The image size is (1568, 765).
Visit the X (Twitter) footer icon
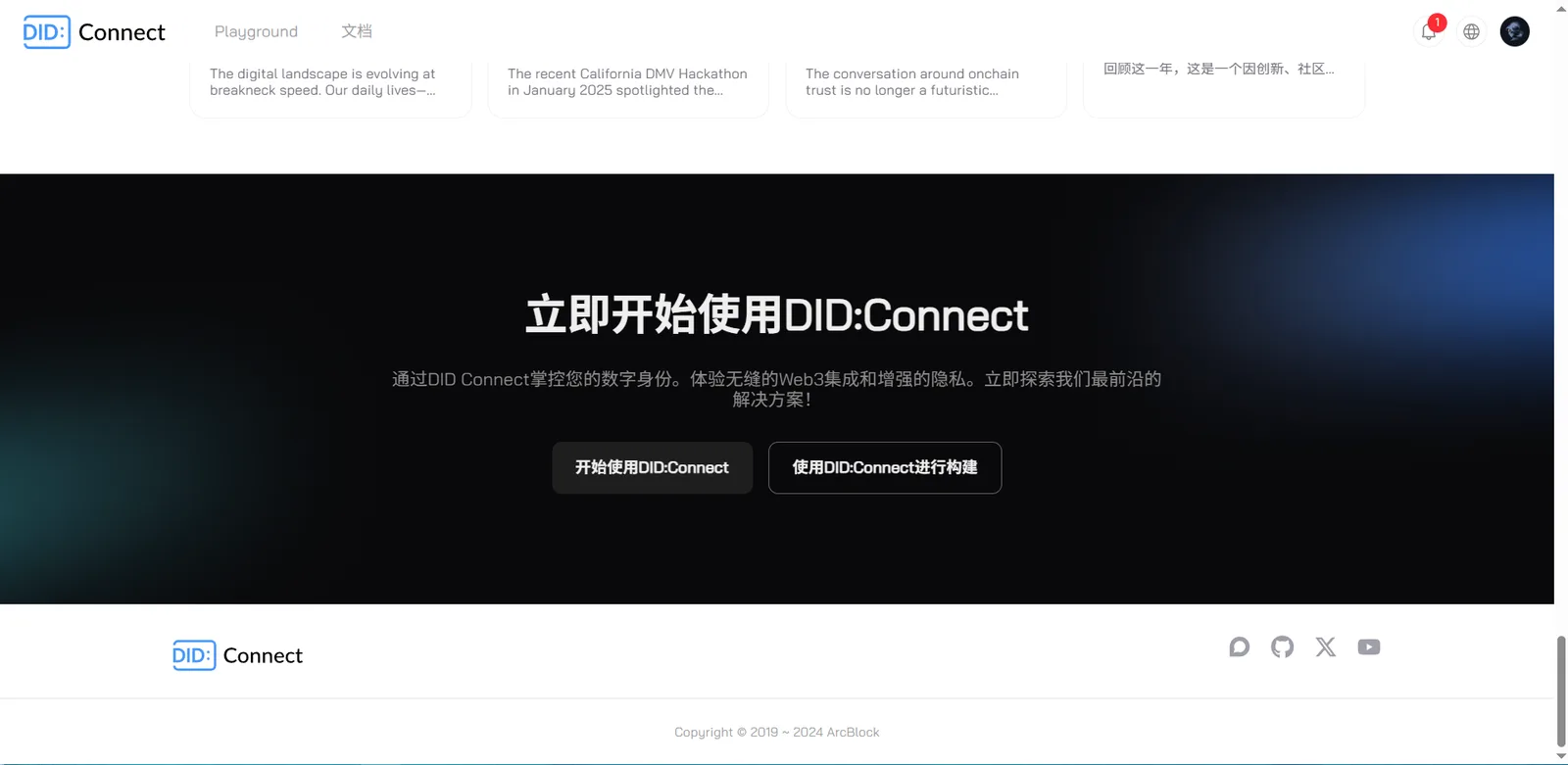[x=1325, y=646]
